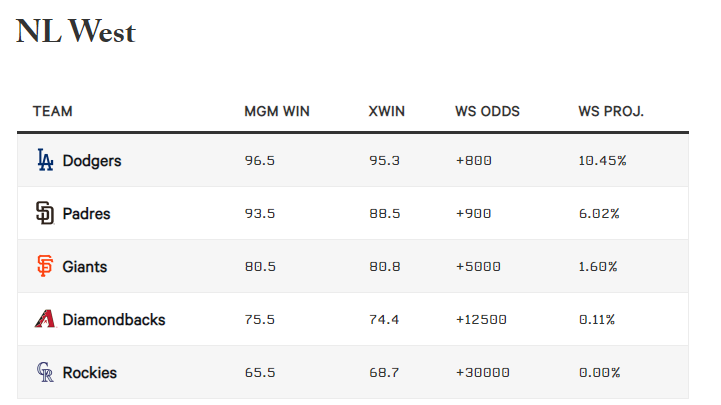Viewport: 721px width, 405px height.
Task: Click the Giants 80.5 MGM win total
Action: 260,267
